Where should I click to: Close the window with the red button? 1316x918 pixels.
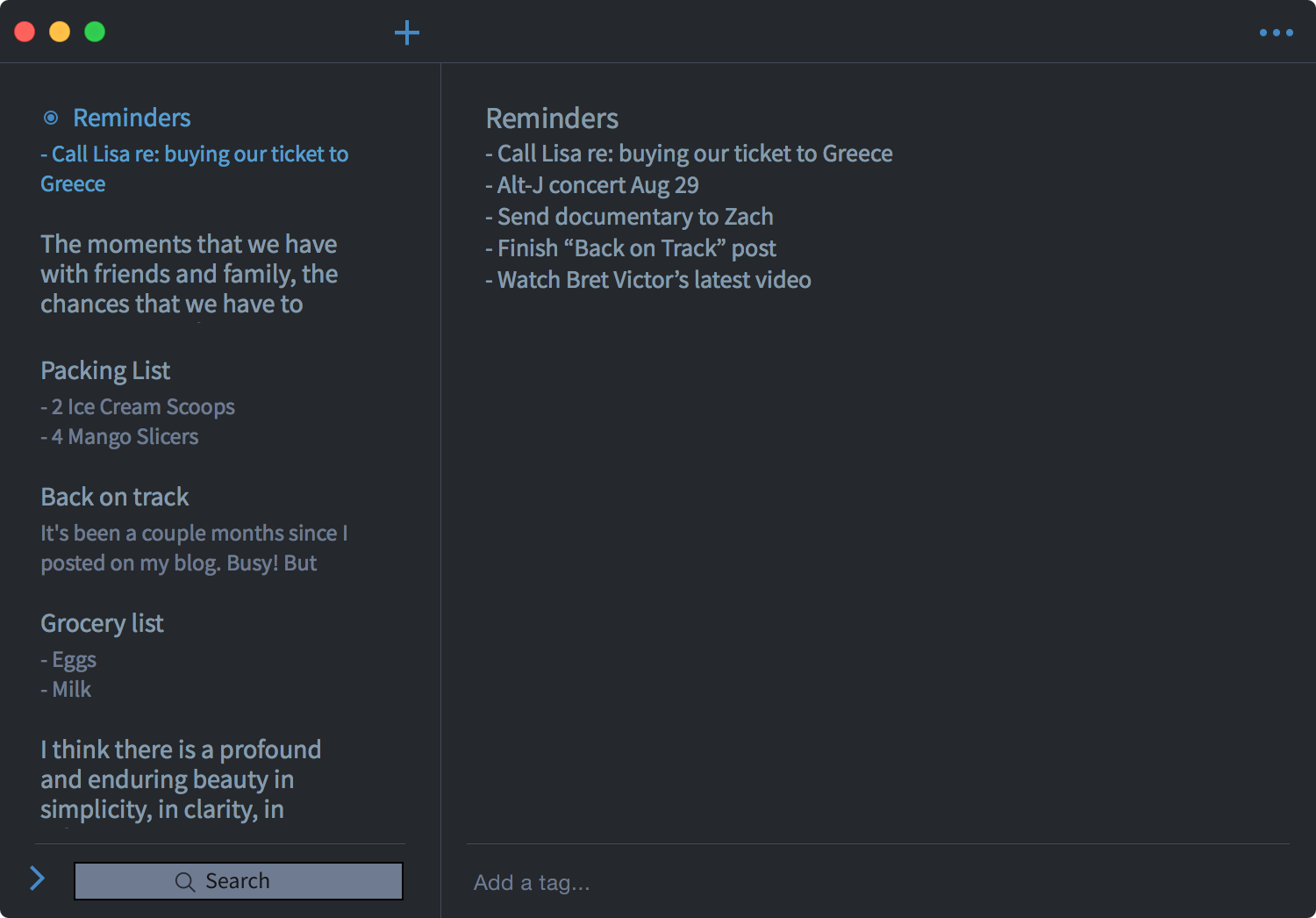click(25, 32)
